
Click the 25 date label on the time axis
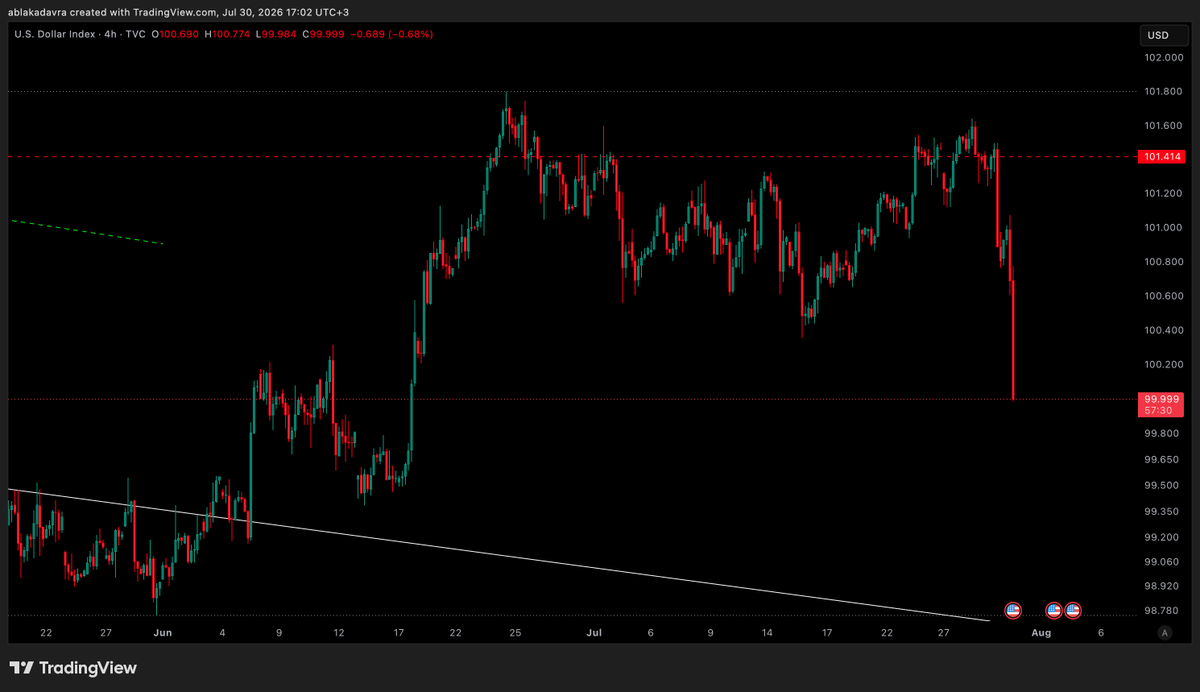coord(515,633)
